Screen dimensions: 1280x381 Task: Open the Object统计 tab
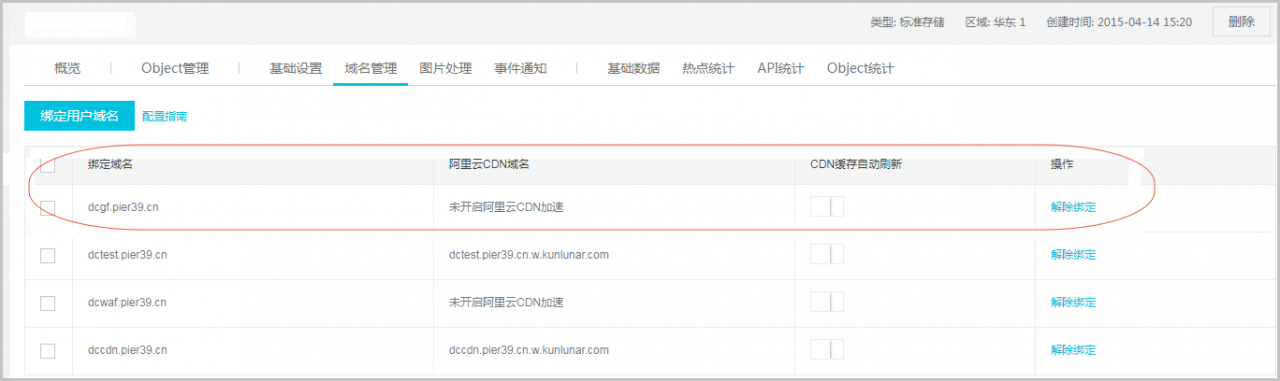[860, 69]
